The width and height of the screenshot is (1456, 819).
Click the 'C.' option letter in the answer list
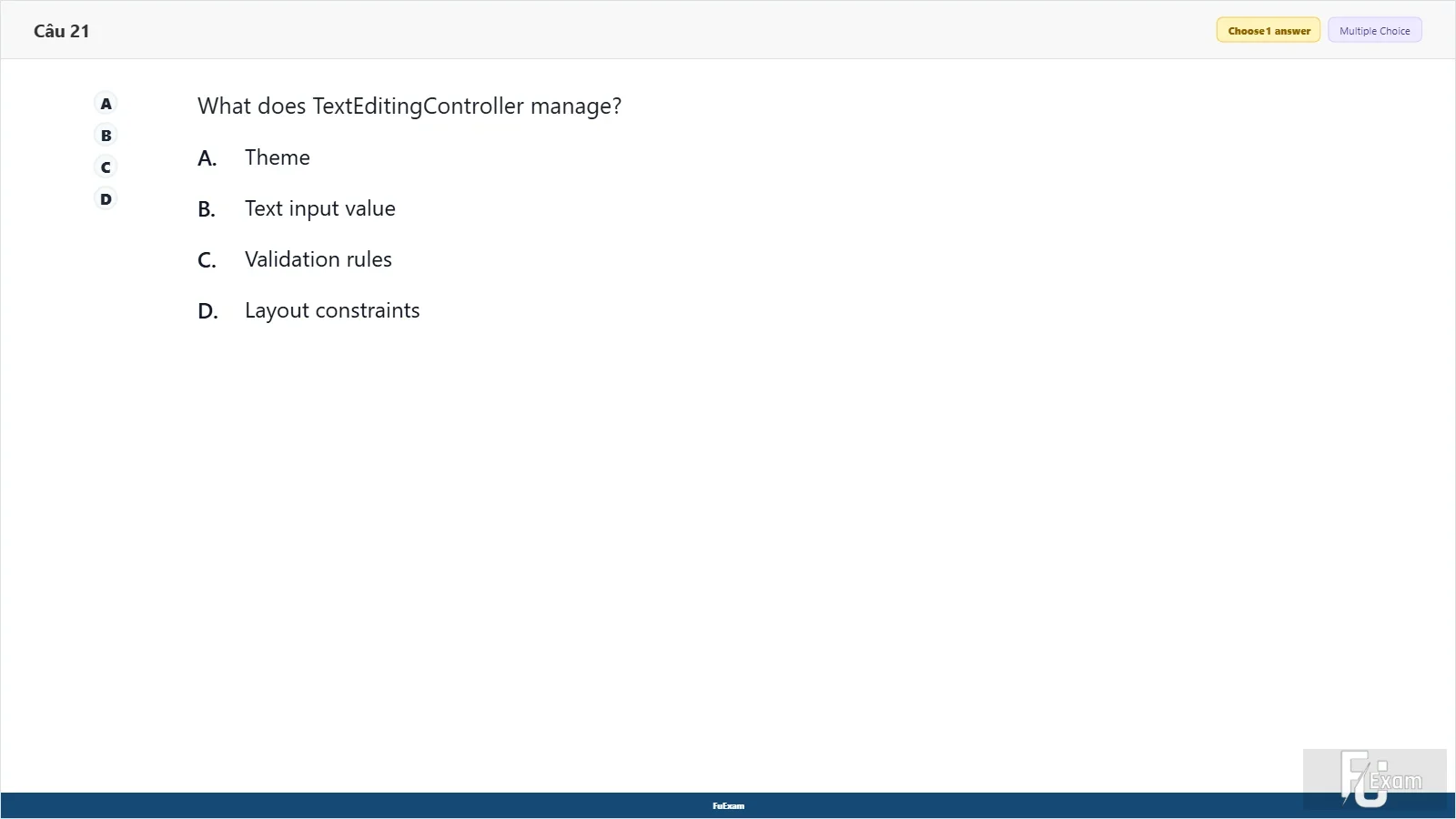(207, 260)
